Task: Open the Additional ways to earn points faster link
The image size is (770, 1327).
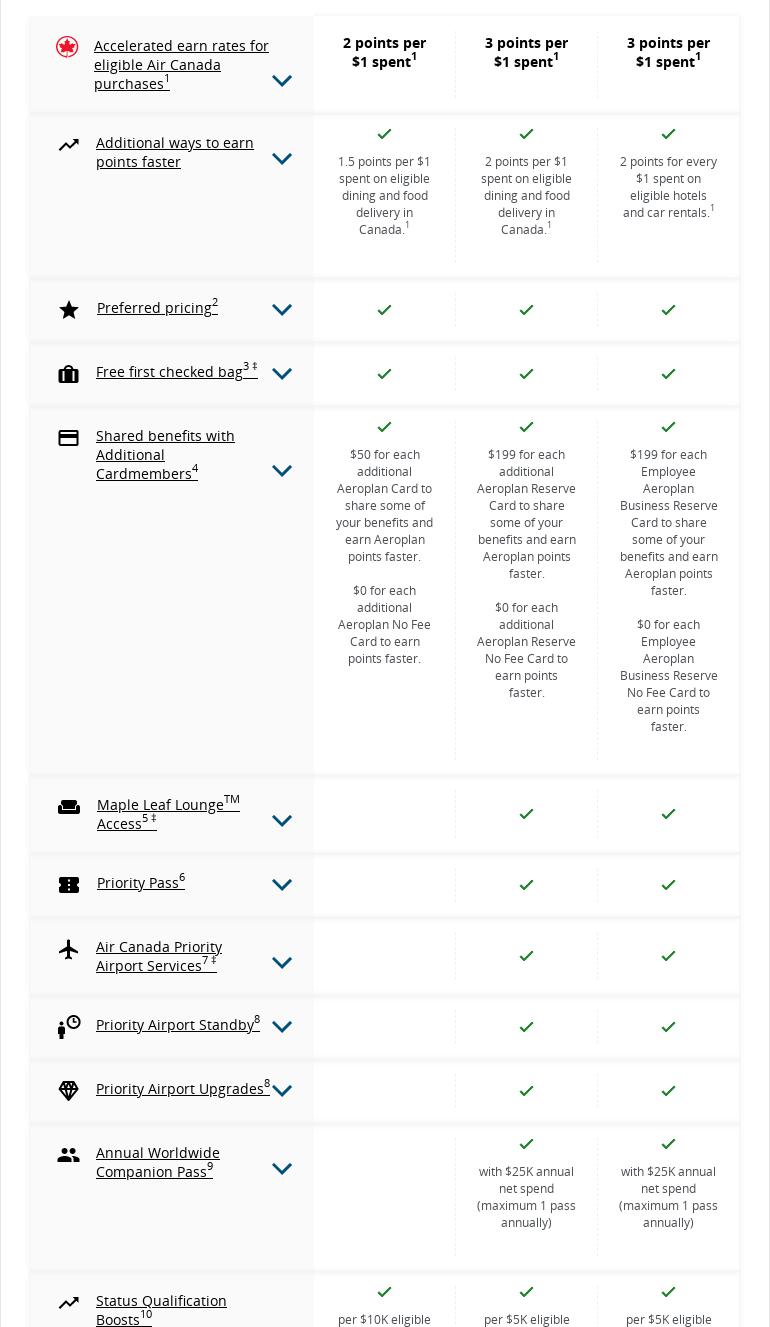Action: [174, 152]
